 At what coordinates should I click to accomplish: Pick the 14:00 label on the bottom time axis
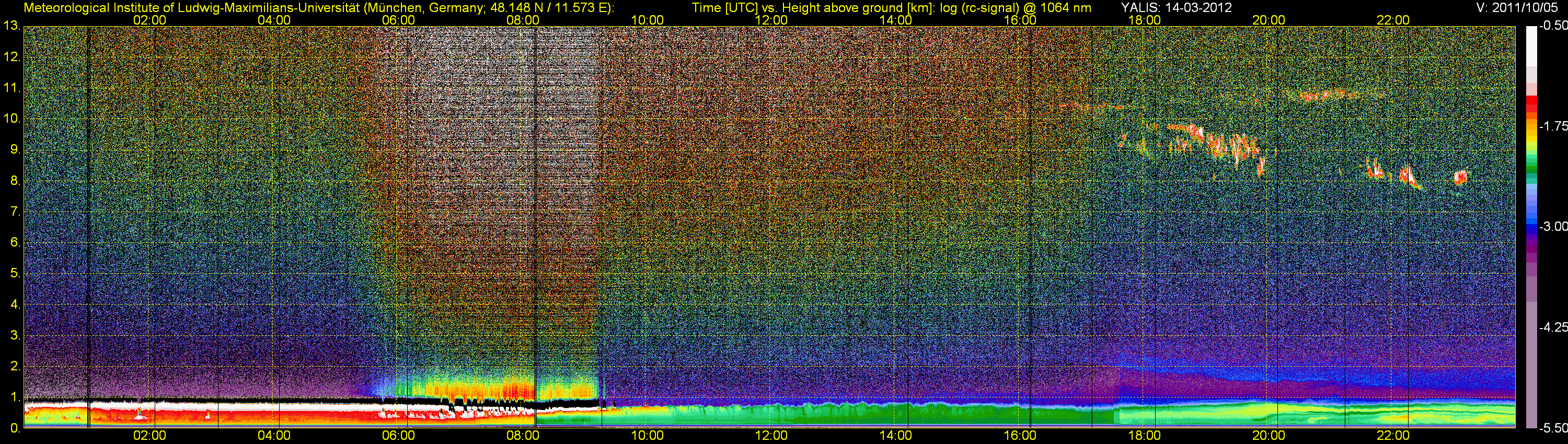coord(896,436)
